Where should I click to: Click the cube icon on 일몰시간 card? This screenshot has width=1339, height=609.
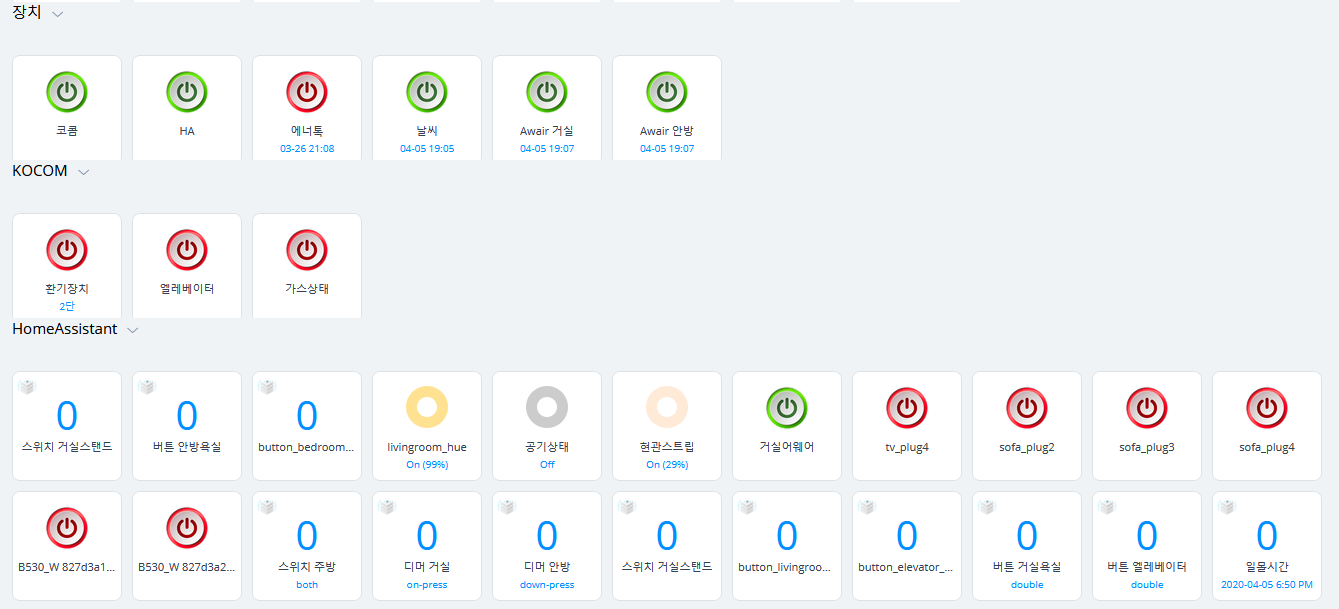tap(1227, 507)
